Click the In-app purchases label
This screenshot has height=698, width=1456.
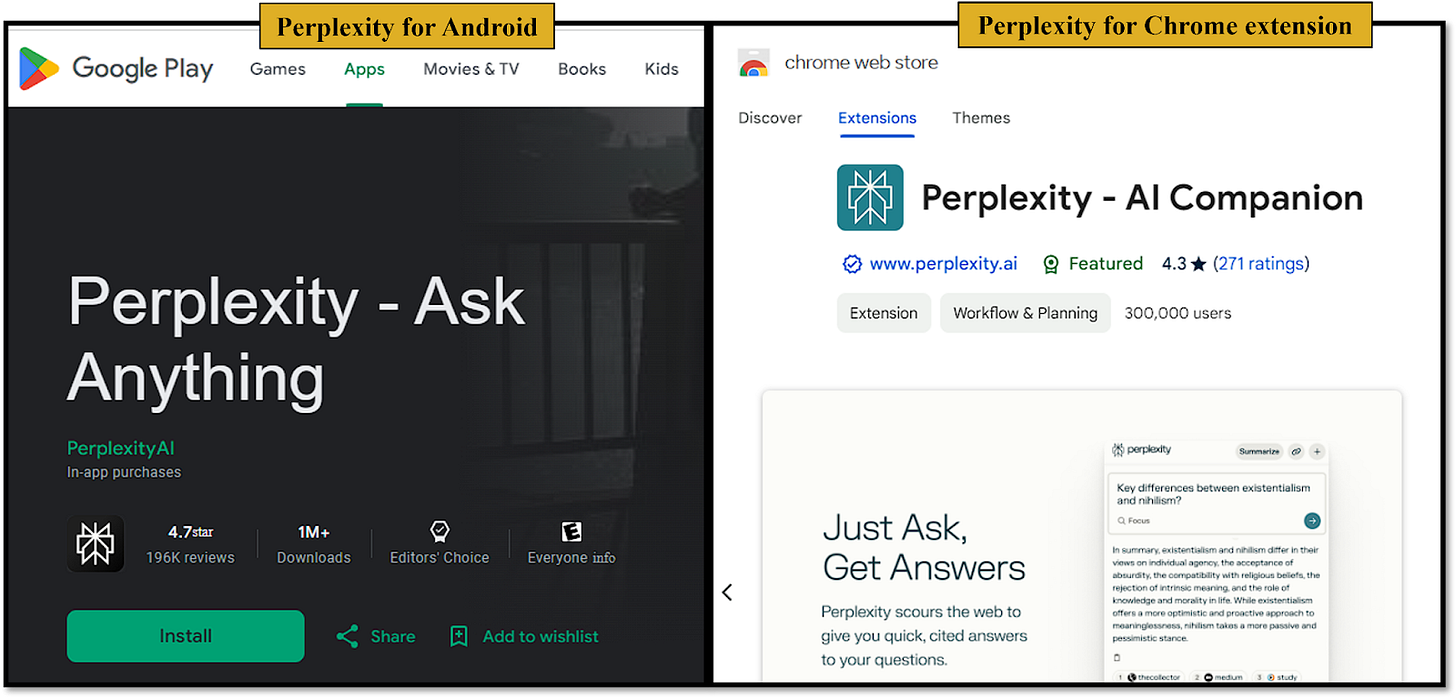click(124, 472)
